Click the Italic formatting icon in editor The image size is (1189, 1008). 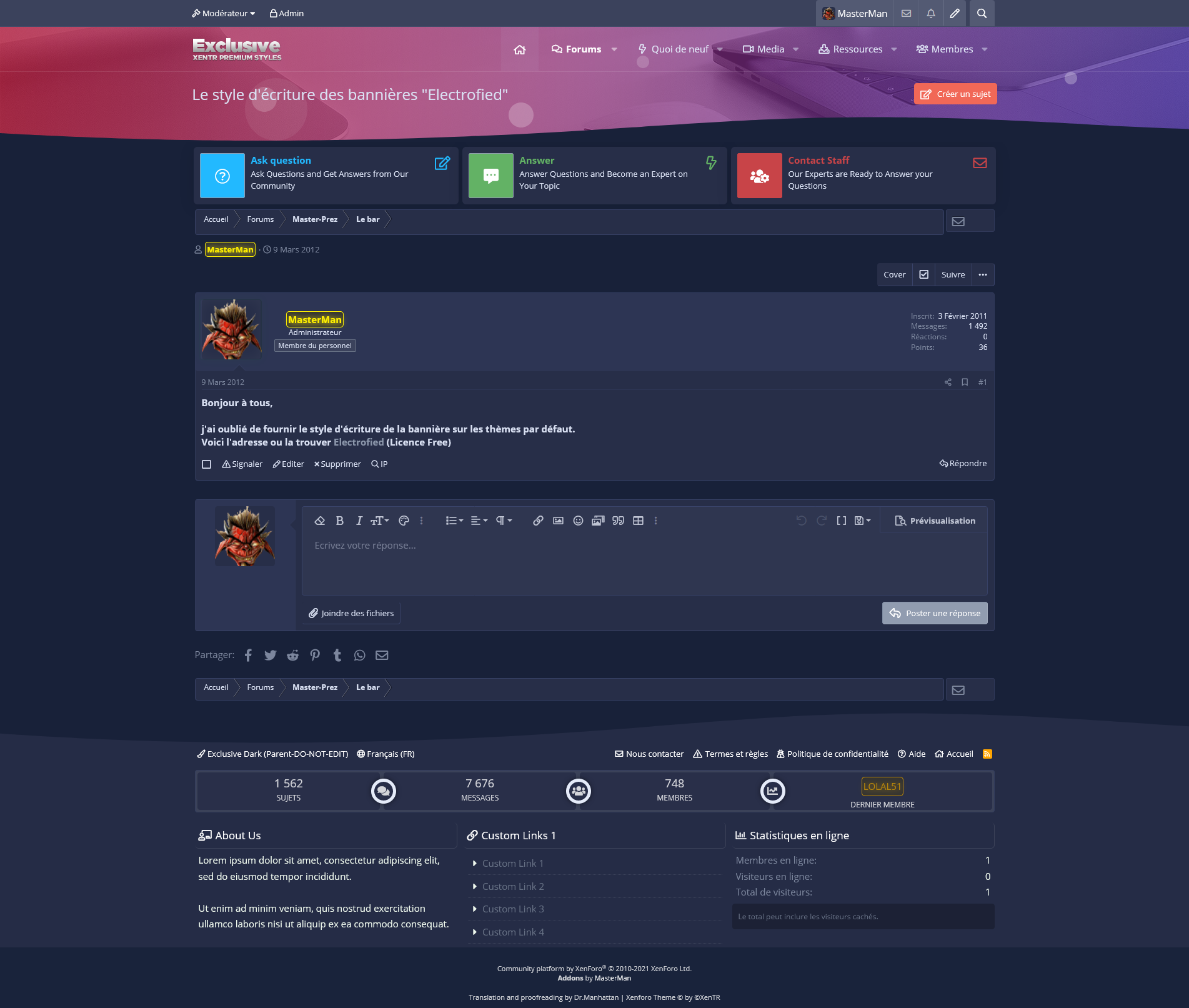pos(359,521)
